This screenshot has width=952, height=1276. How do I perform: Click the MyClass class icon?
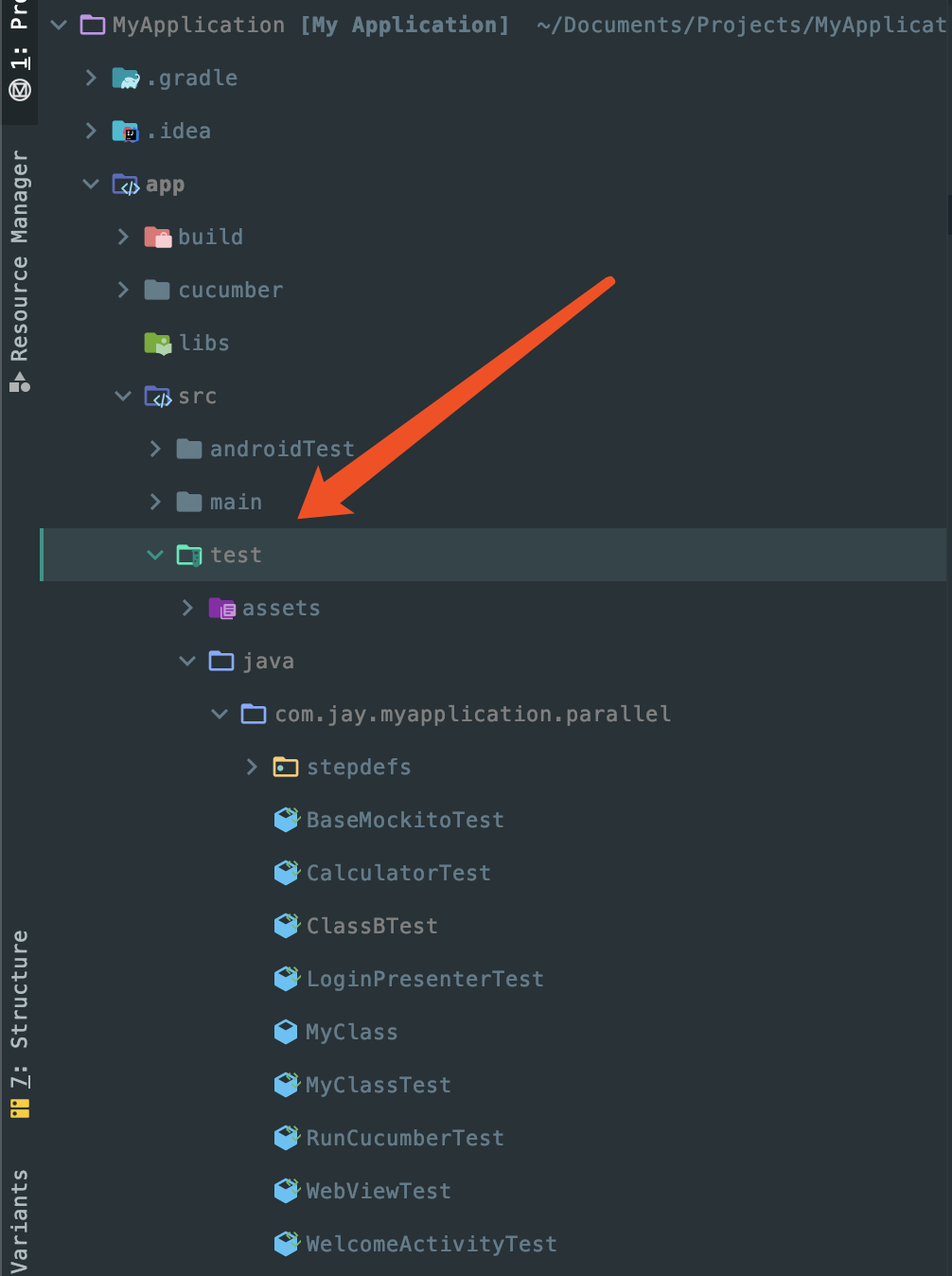click(286, 1033)
